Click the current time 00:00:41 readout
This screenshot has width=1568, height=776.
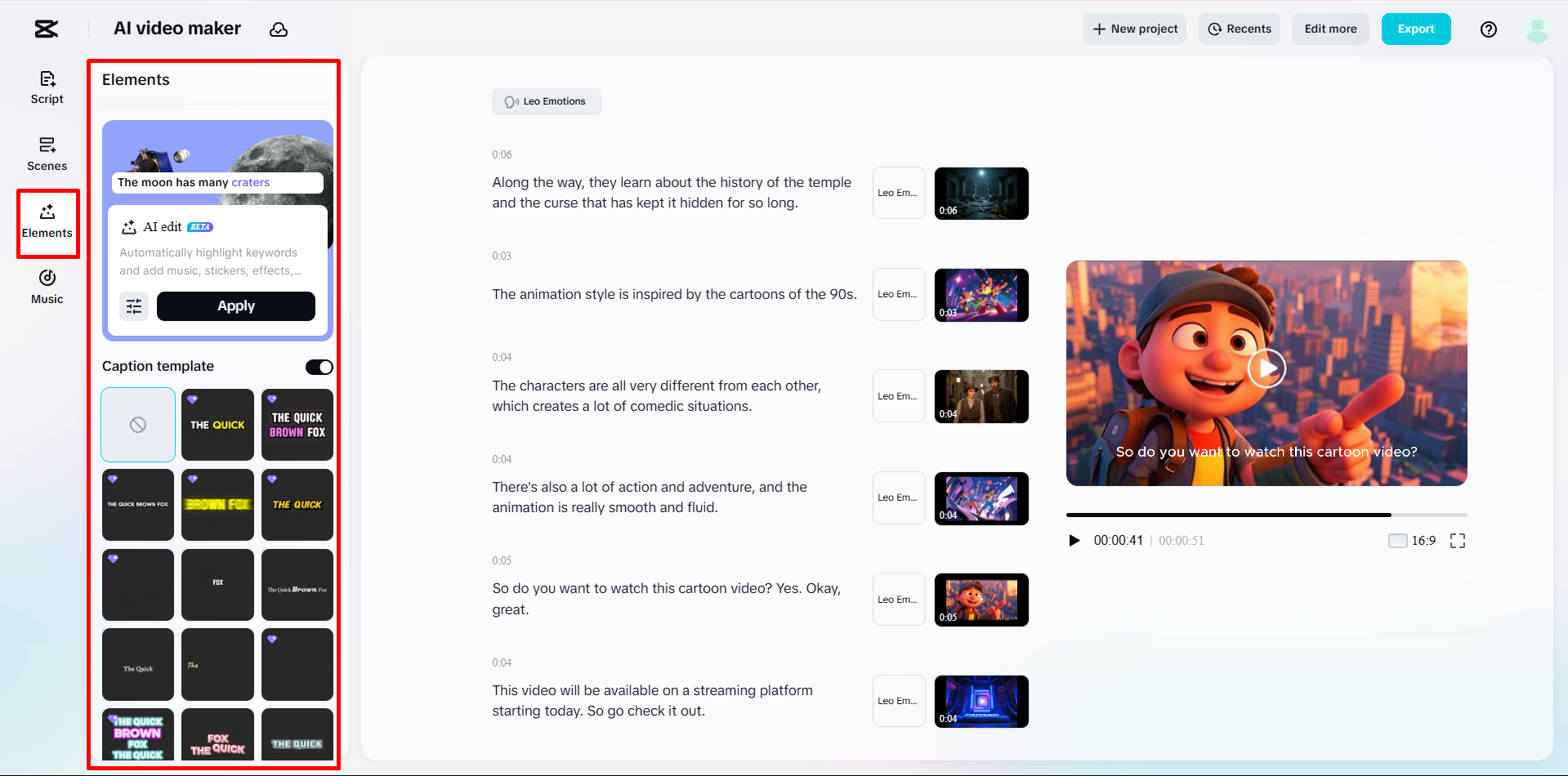(1118, 541)
